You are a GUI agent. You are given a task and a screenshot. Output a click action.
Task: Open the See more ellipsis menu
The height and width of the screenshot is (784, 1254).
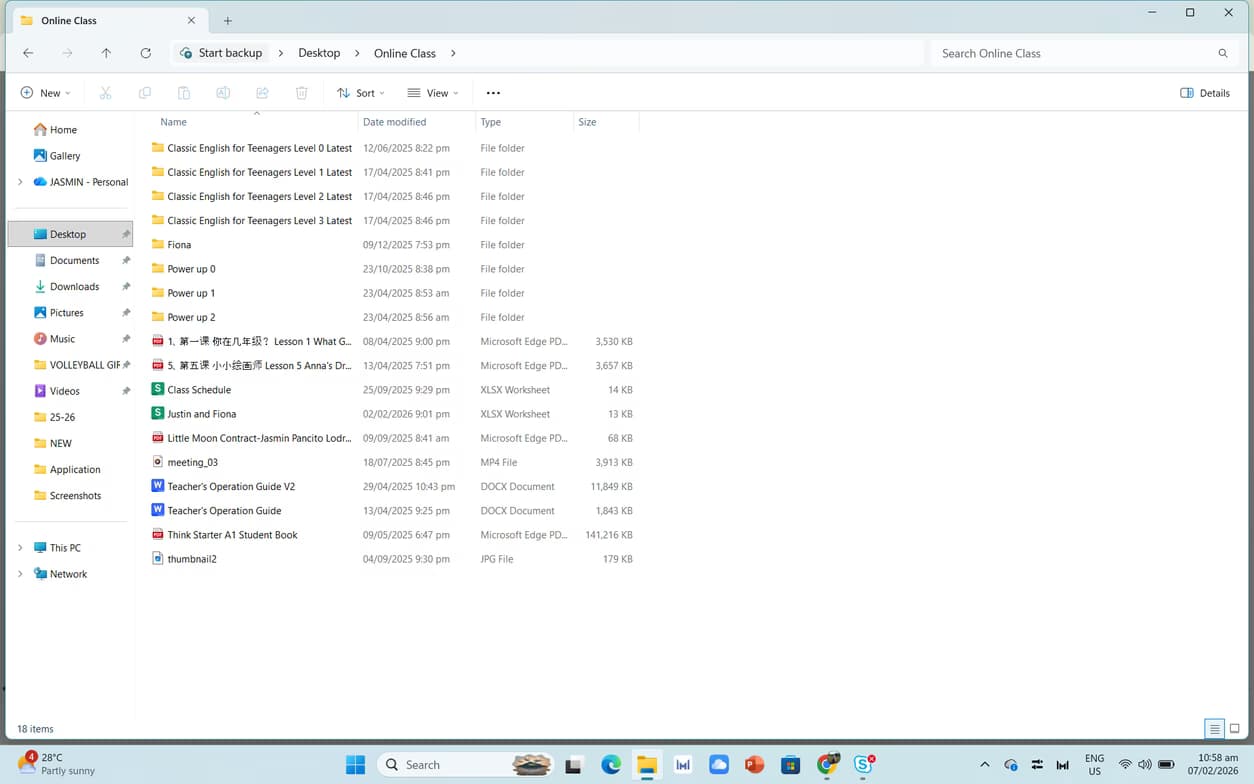(x=493, y=93)
